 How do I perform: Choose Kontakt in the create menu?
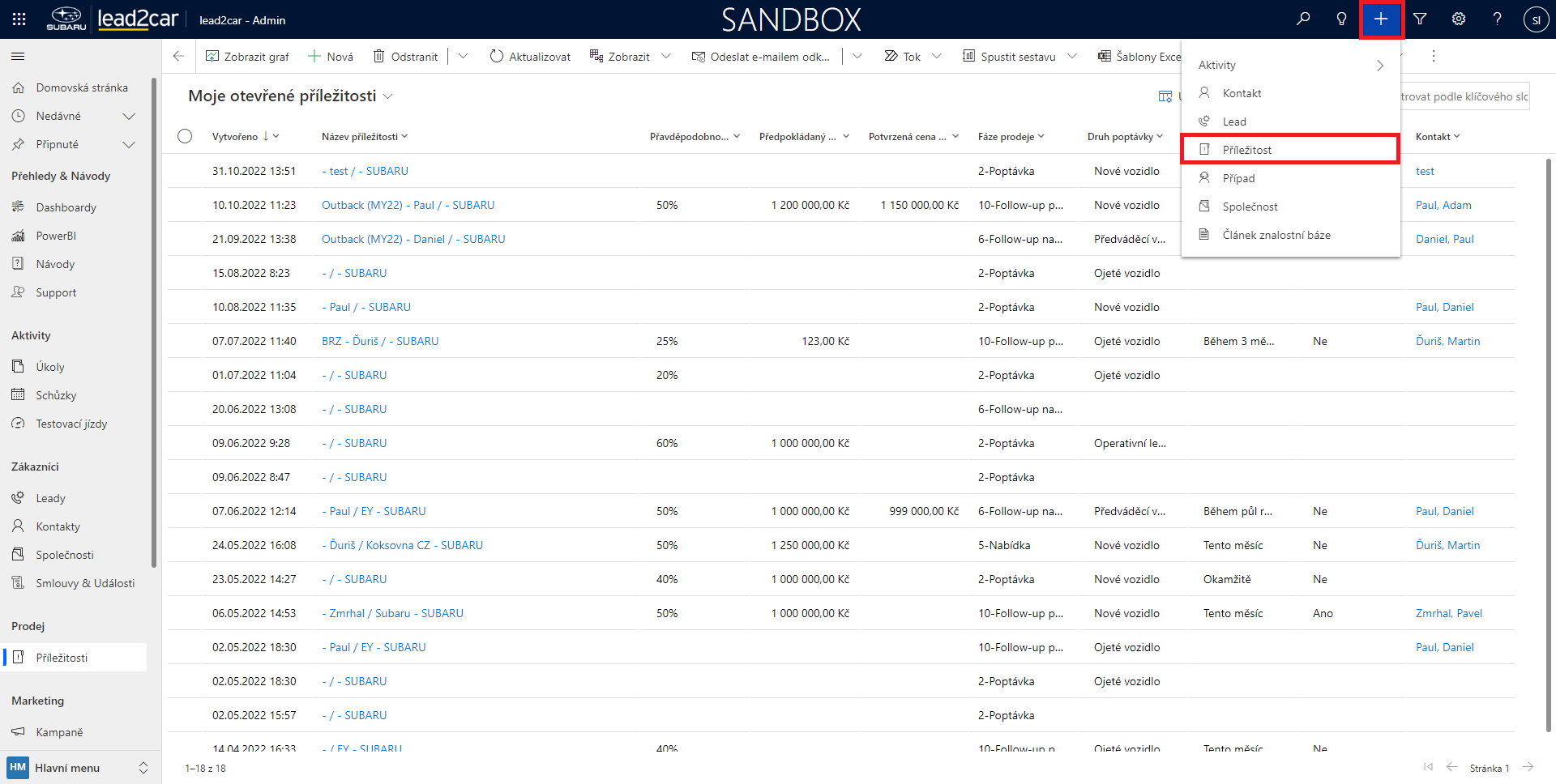1242,93
